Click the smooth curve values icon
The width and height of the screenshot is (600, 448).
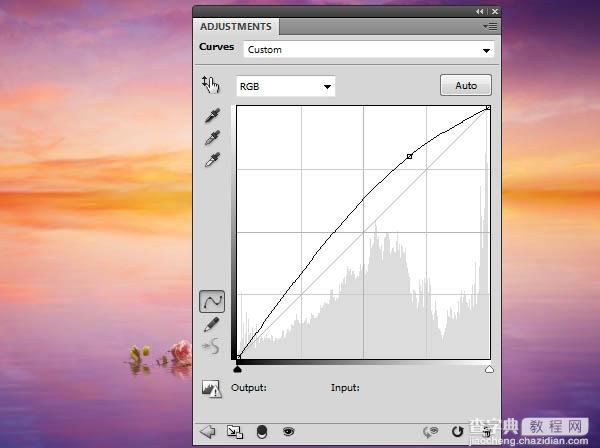click(211, 346)
